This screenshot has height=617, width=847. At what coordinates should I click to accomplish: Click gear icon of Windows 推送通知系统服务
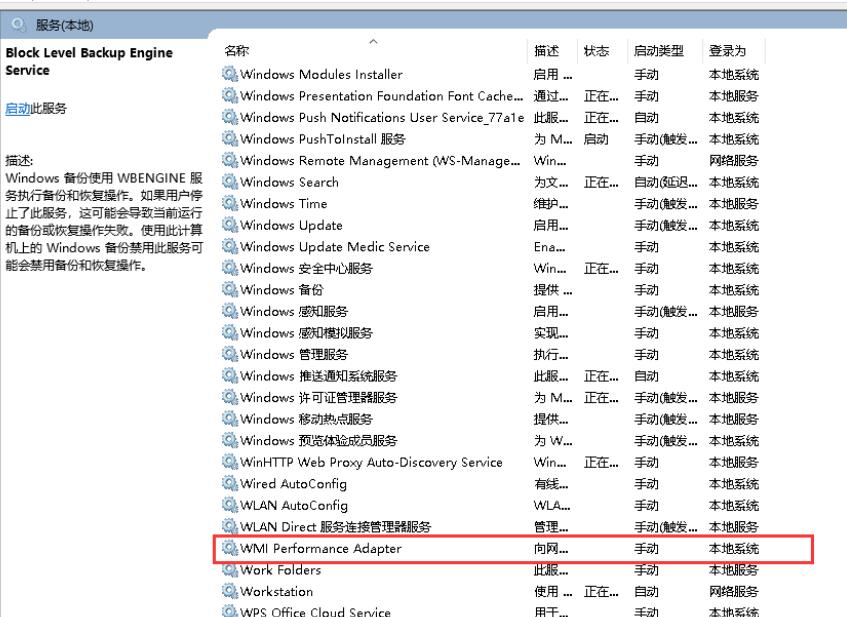230,375
